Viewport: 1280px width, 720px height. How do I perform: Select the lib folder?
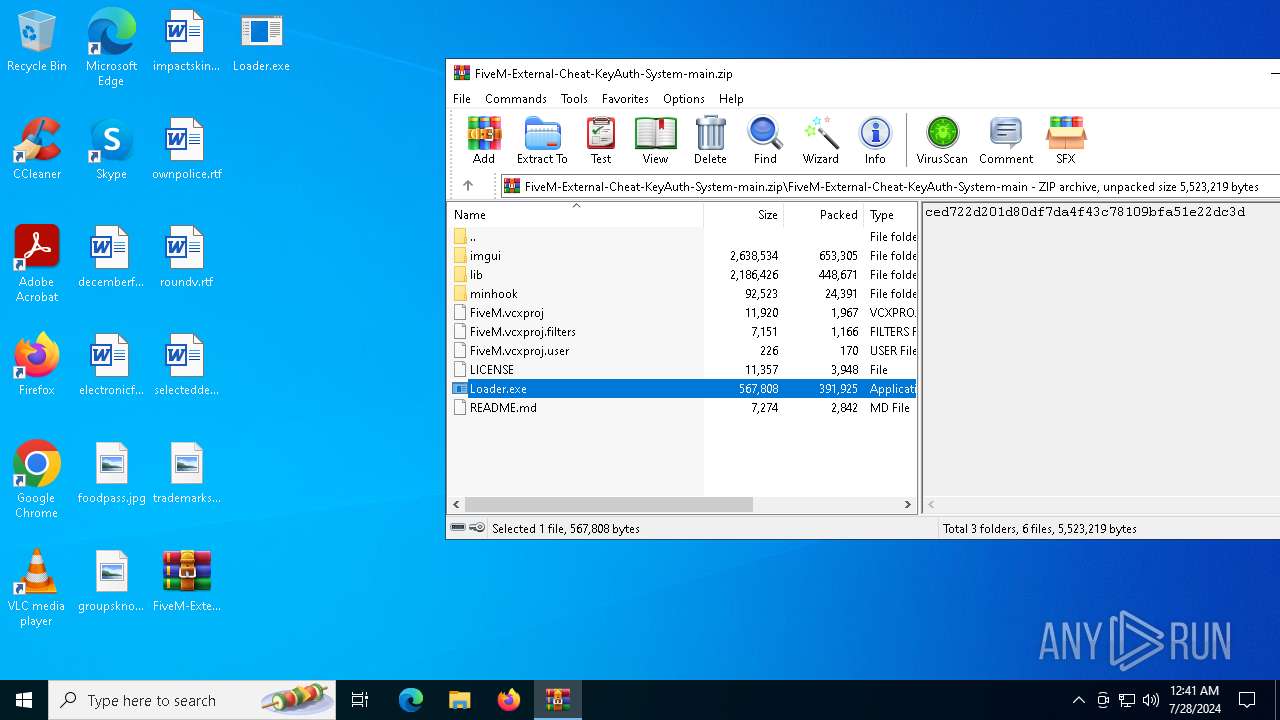click(x=682, y=275)
